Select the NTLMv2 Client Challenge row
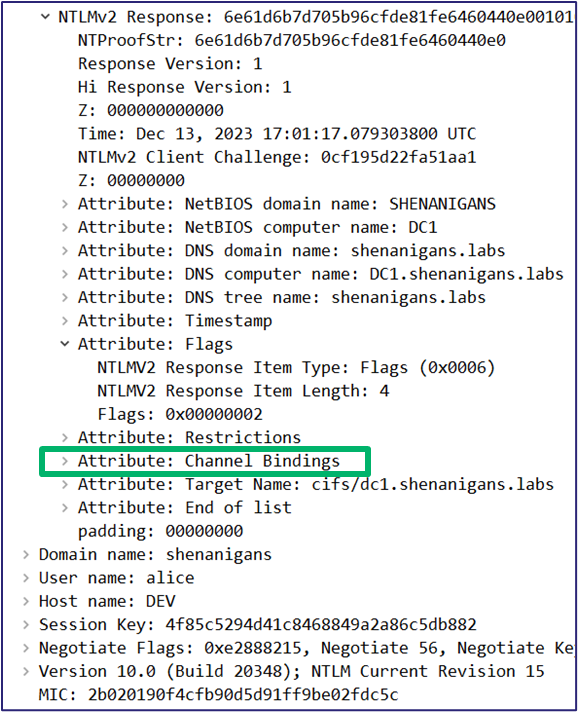Screen dimensions: 578x712 click(x=277, y=157)
